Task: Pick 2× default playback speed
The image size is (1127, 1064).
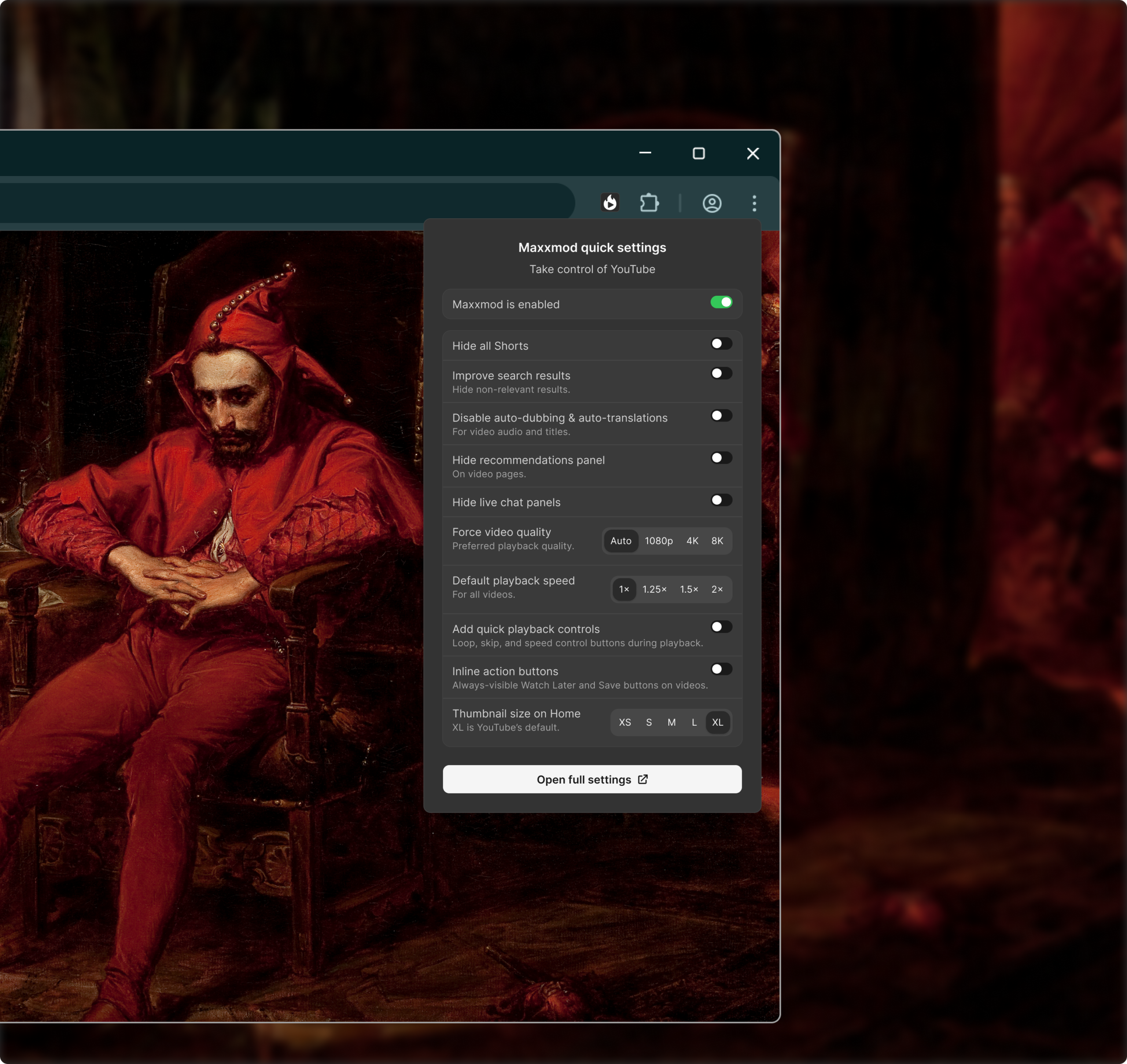Action: (717, 589)
